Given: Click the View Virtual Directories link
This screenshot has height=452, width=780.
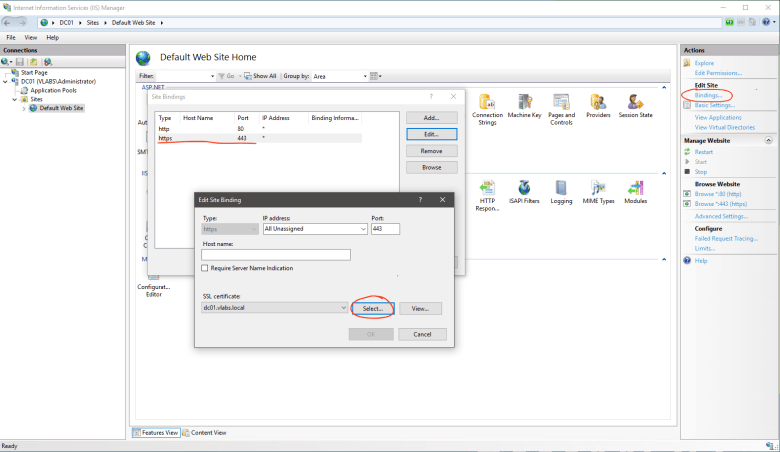Looking at the screenshot, I should tap(725, 127).
